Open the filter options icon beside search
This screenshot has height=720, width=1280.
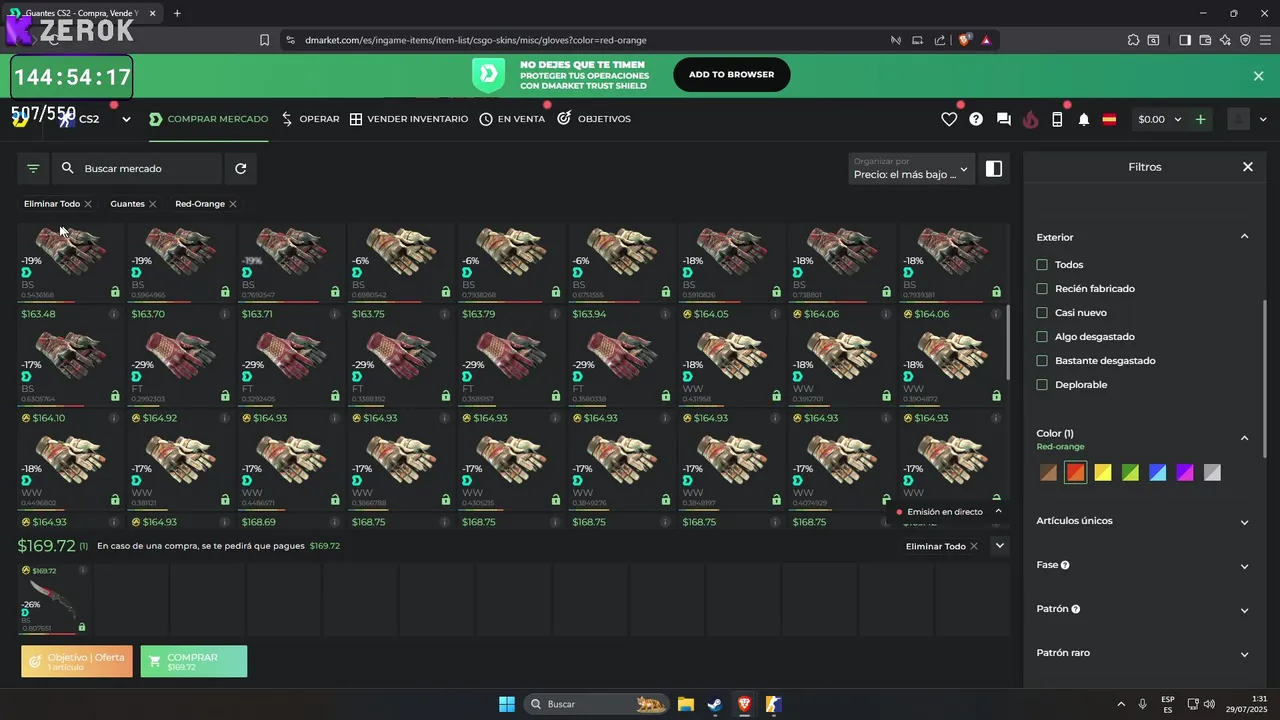click(x=33, y=169)
